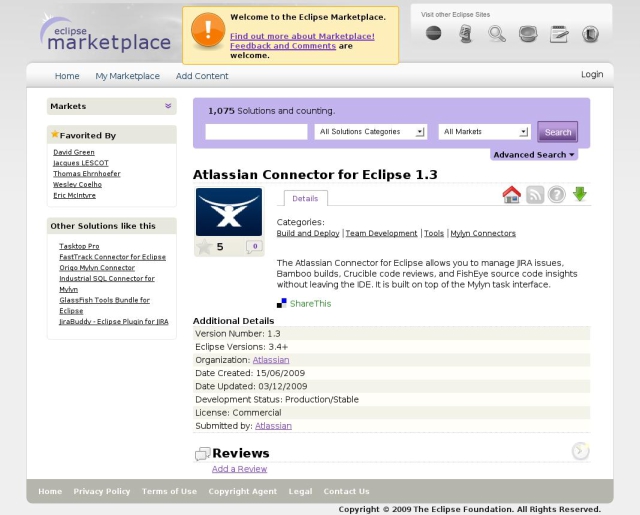
Task: Click the solutions search text field
Action: (x=256, y=132)
